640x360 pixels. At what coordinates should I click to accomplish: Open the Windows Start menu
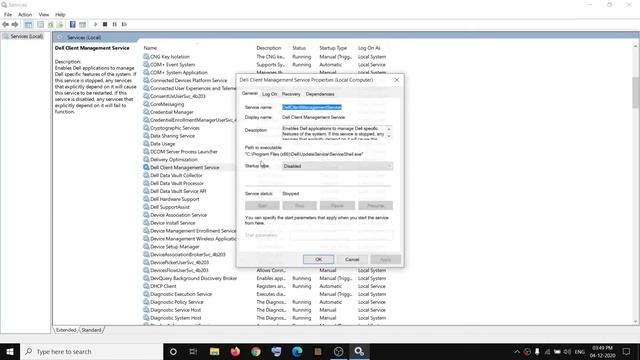point(10,351)
